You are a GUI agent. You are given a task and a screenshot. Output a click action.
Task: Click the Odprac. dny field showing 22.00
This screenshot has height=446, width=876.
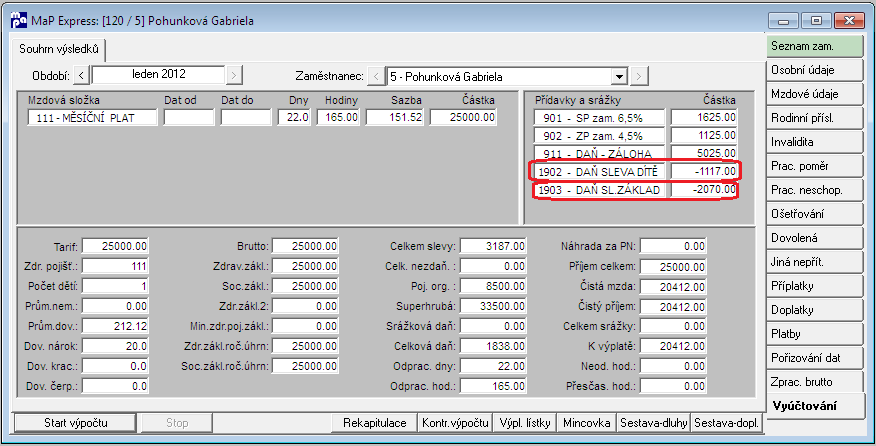493,367
